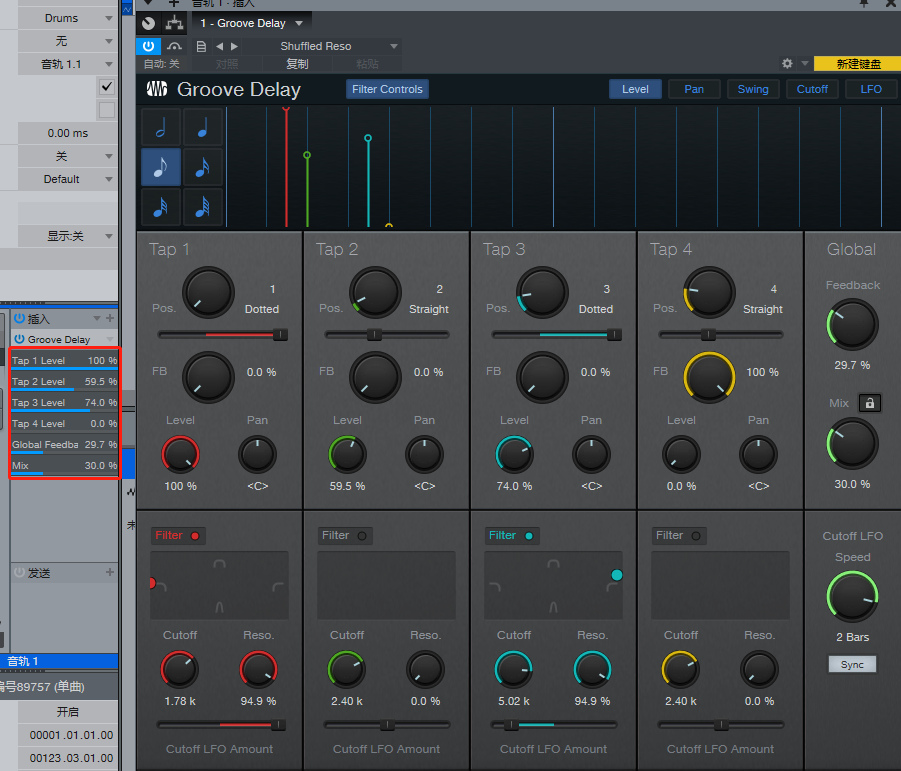Enable Tap 4 Filter toggle
This screenshot has height=771, width=901.
(x=679, y=535)
